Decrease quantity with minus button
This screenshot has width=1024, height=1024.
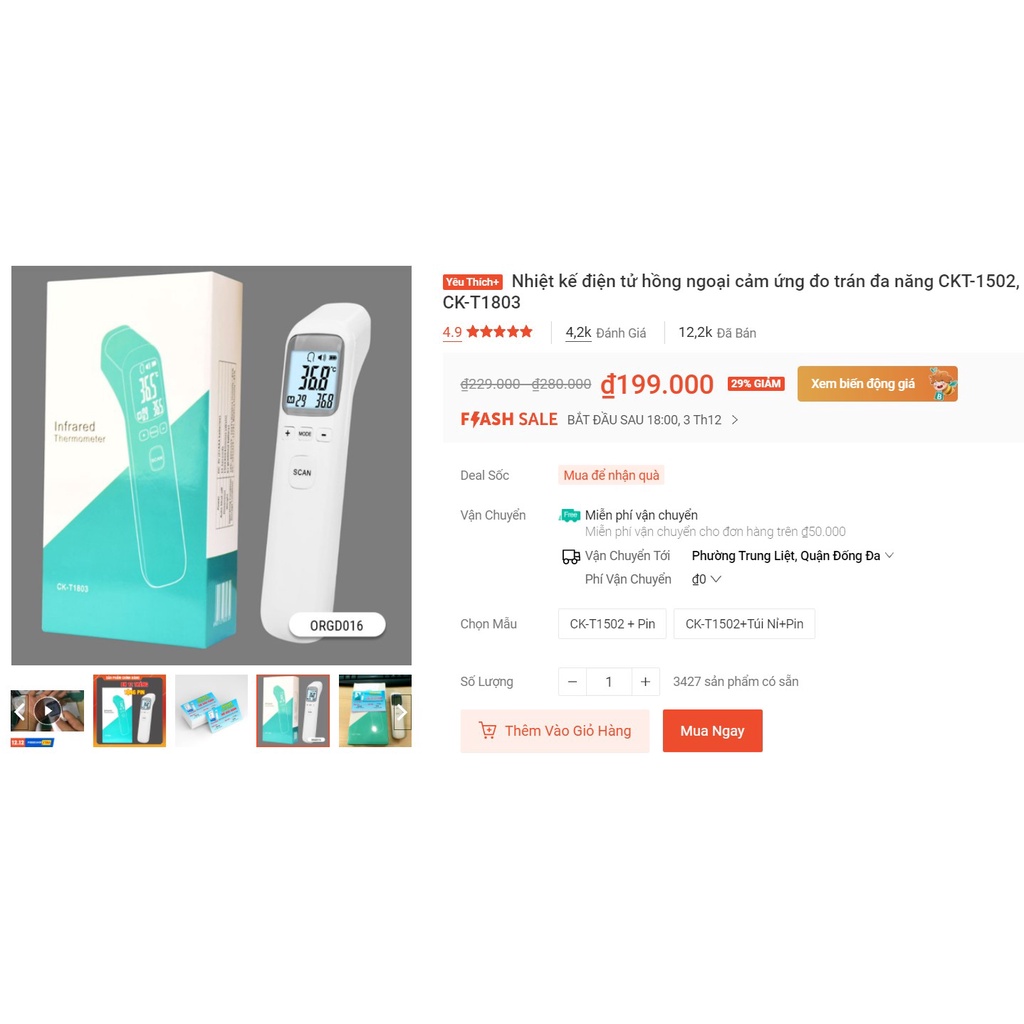click(572, 682)
